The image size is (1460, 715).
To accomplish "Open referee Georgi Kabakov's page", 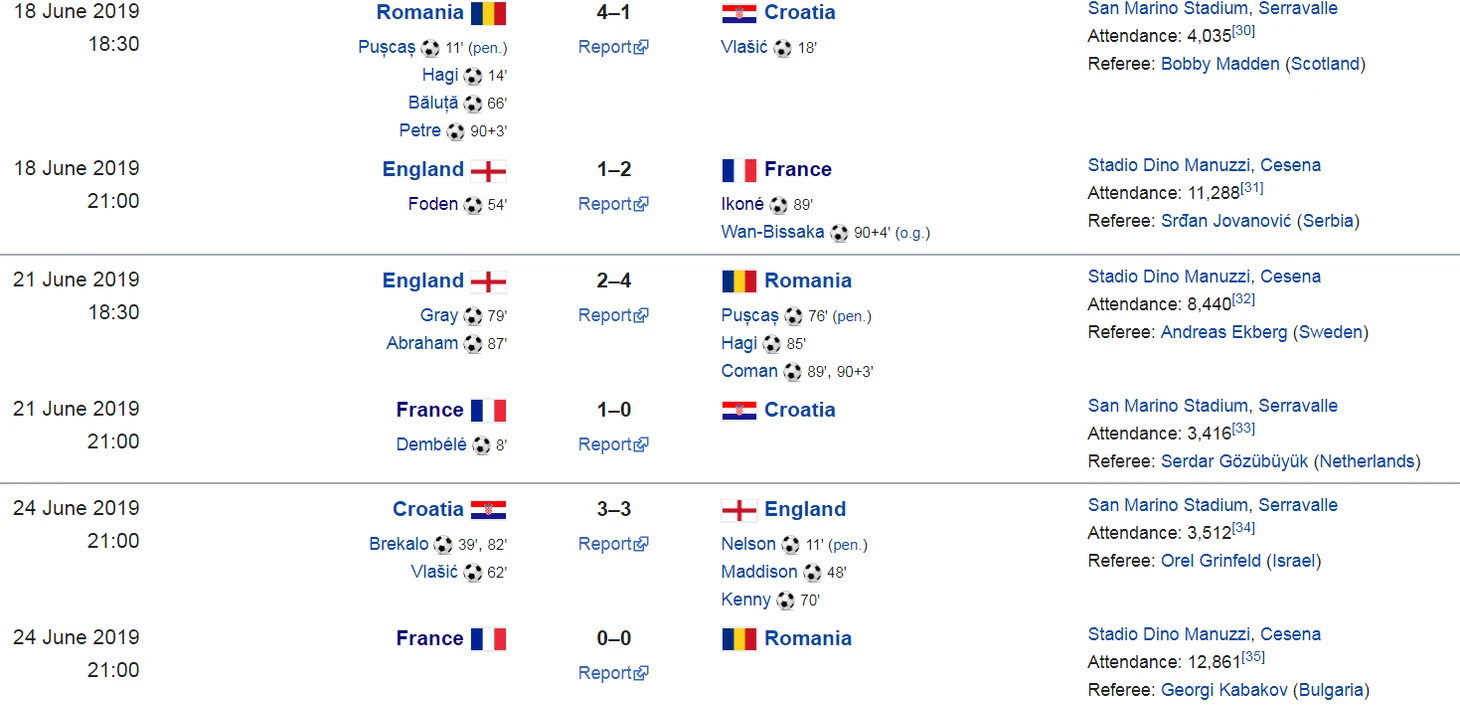I will coord(1224,690).
